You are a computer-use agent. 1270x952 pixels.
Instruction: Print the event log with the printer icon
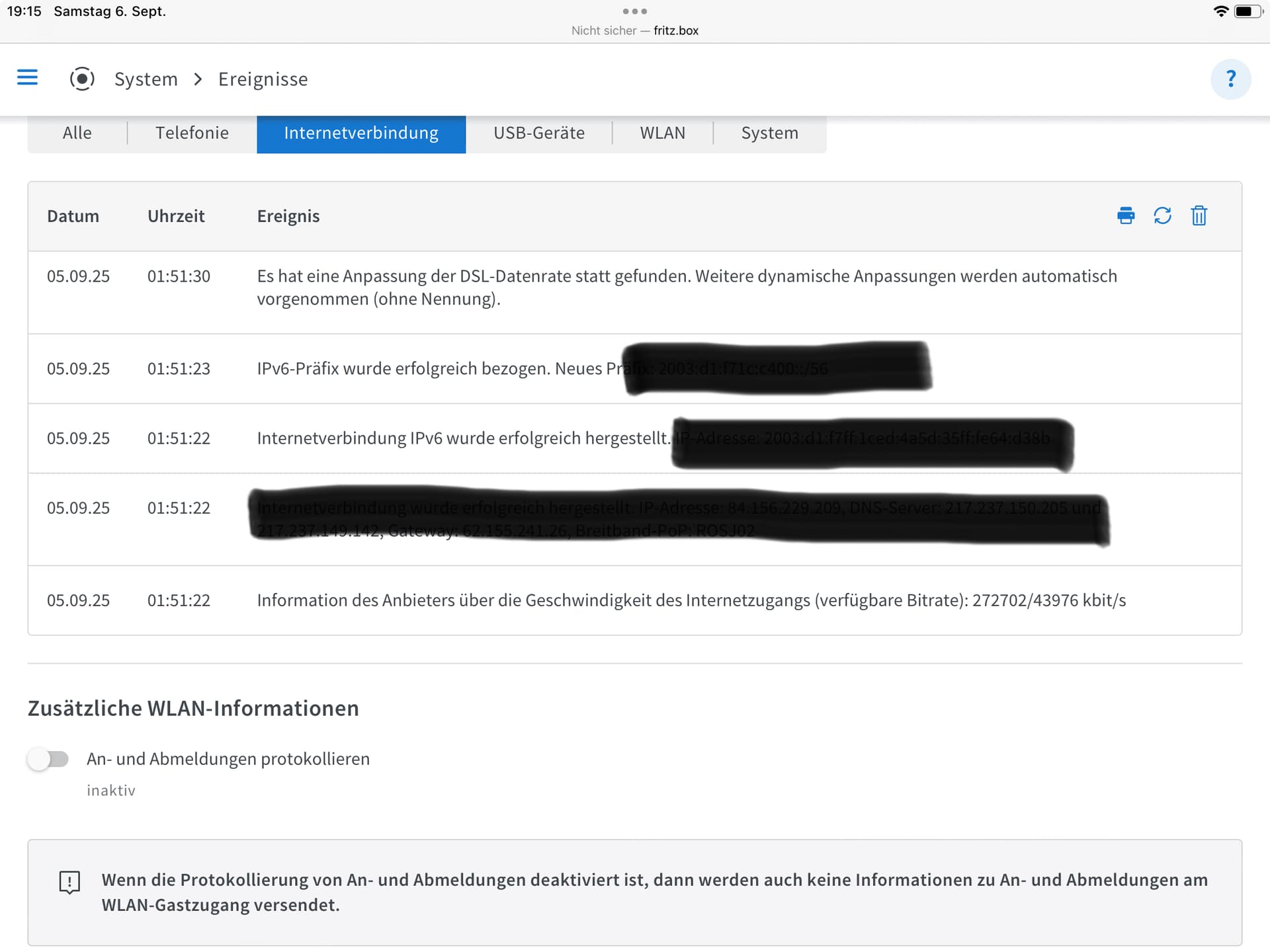pos(1126,216)
